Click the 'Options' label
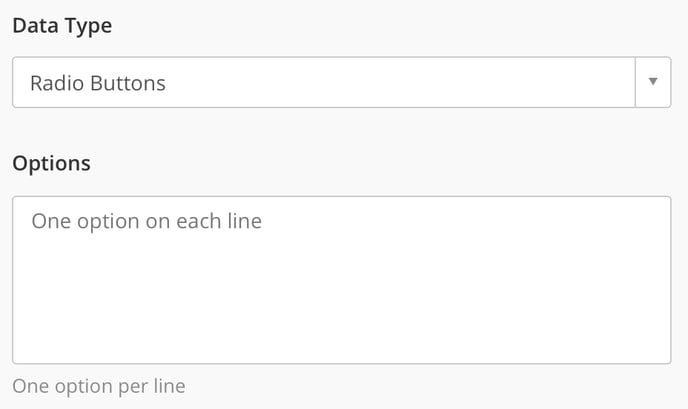The width and height of the screenshot is (688, 409). [x=51, y=163]
